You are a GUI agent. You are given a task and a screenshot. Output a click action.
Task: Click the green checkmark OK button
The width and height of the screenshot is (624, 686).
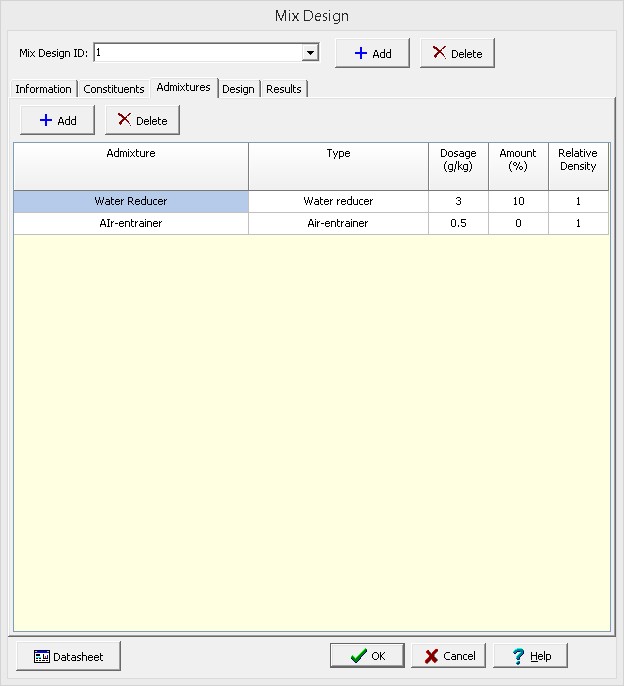(x=367, y=656)
